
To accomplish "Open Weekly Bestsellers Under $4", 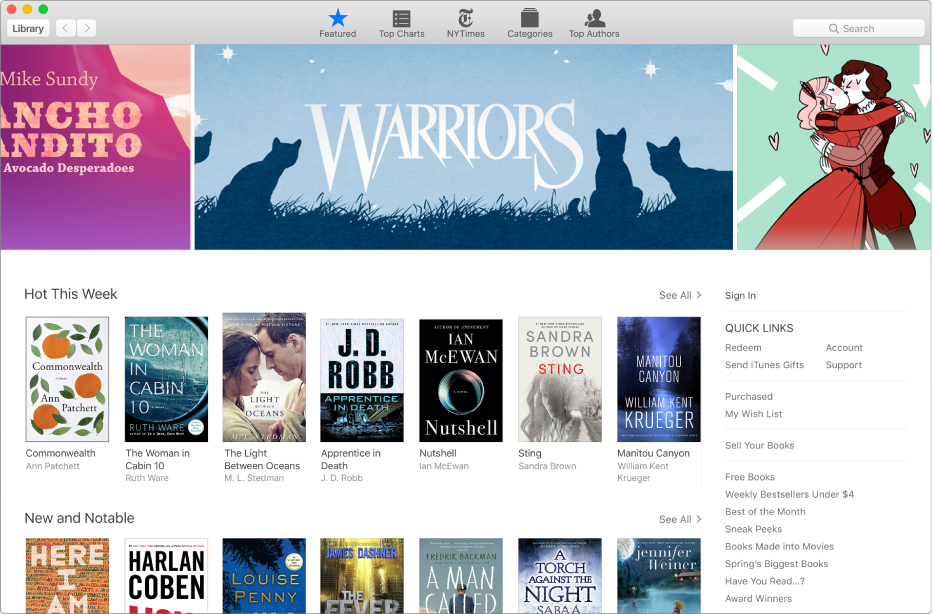I will (x=790, y=494).
